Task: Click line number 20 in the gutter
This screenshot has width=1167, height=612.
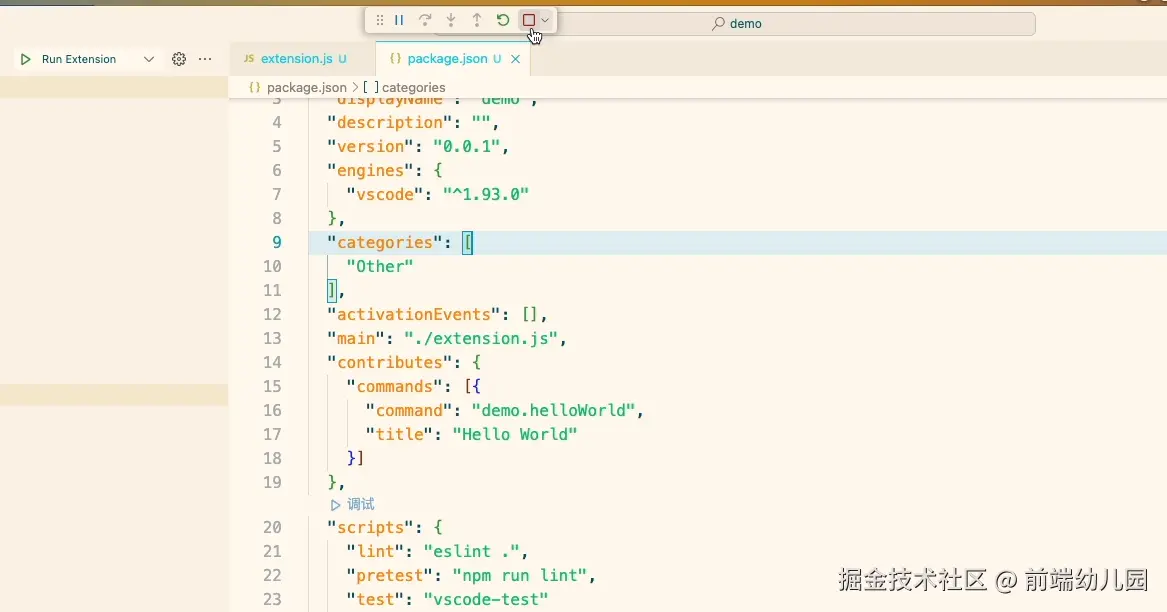Action: 272,527
